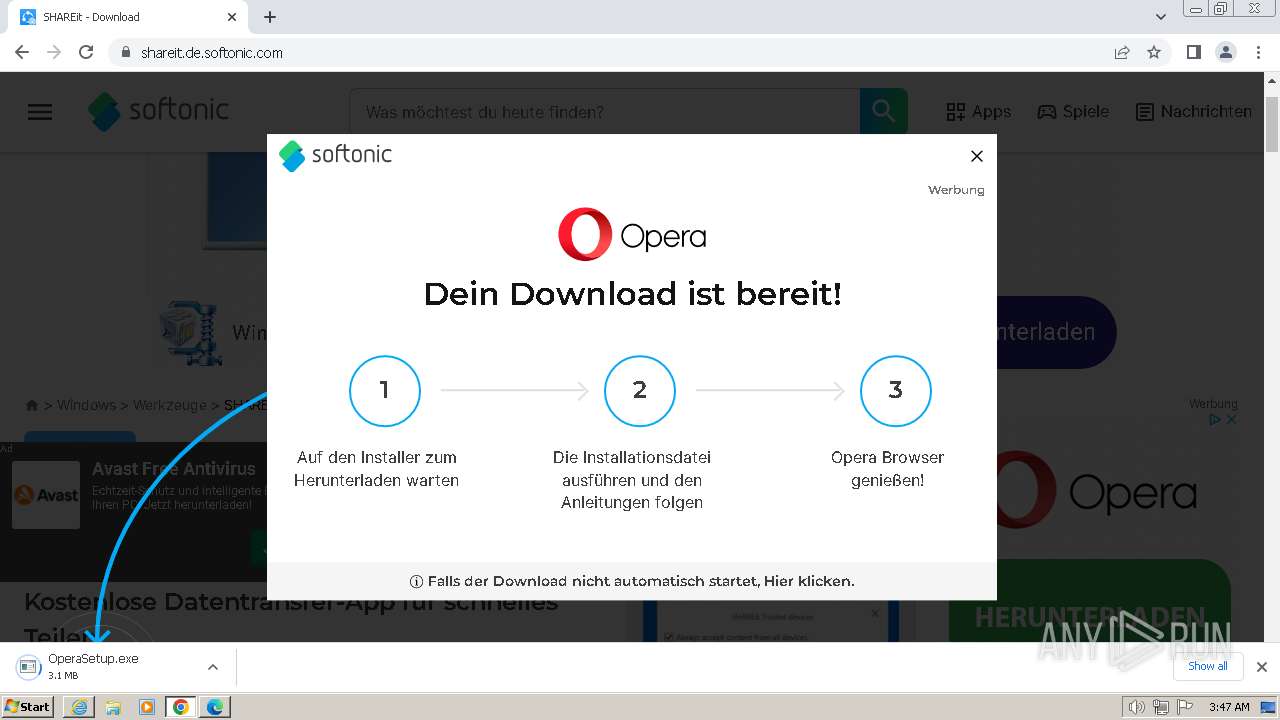Click the Werkzeuge breadcrumb link
Viewport: 1280px width, 720px height.
[x=169, y=405]
